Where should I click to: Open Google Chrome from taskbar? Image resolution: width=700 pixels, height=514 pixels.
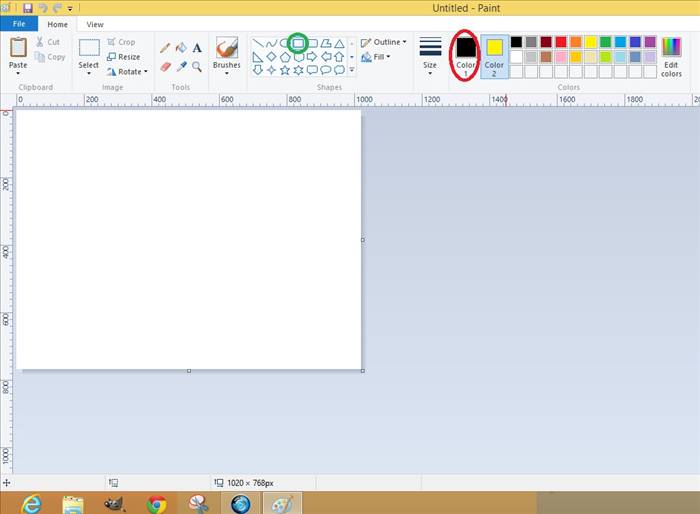point(157,505)
